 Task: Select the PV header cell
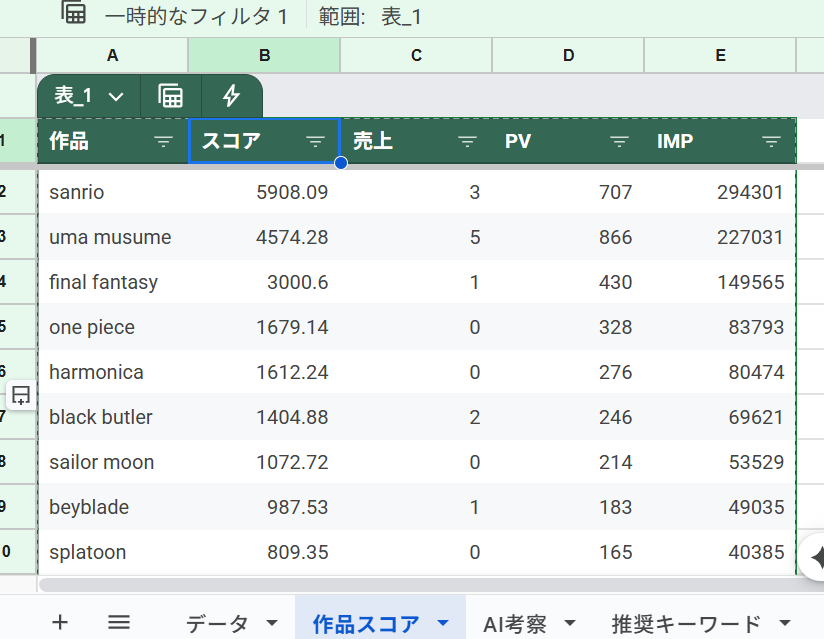click(x=568, y=141)
